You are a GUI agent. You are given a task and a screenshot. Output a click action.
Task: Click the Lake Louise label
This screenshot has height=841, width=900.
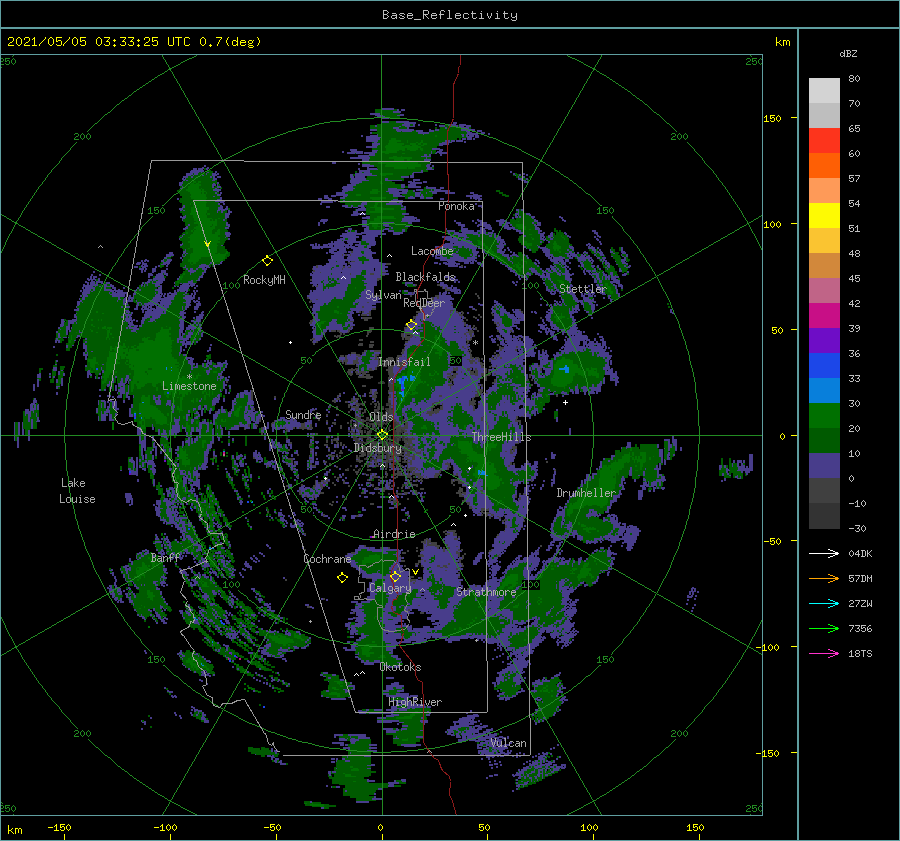[77, 491]
